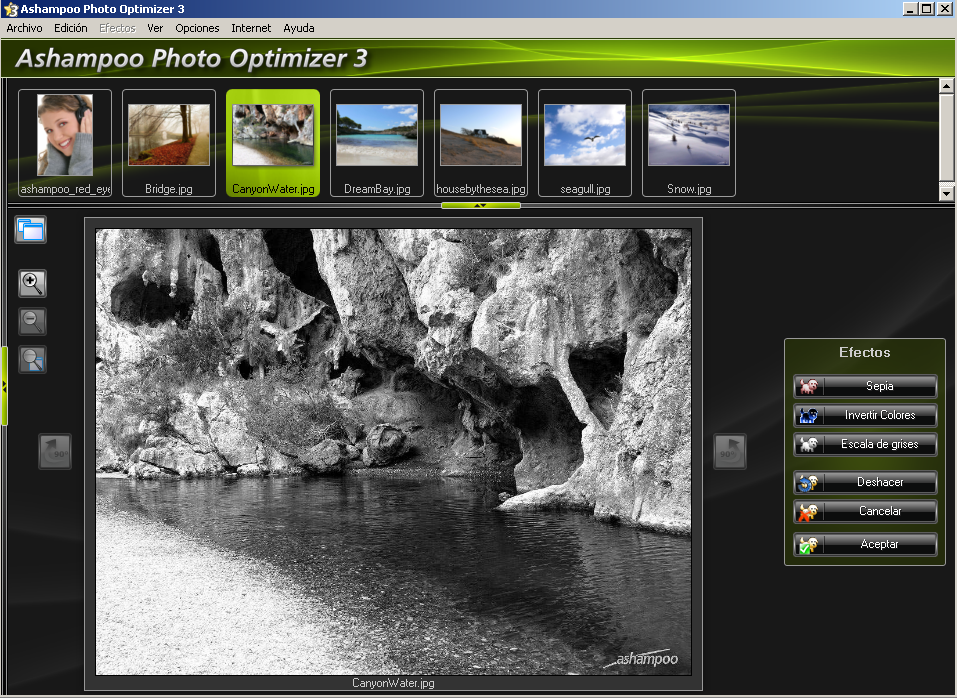The height and width of the screenshot is (698, 957).
Task: Click the Cancelar button
Action: point(865,512)
